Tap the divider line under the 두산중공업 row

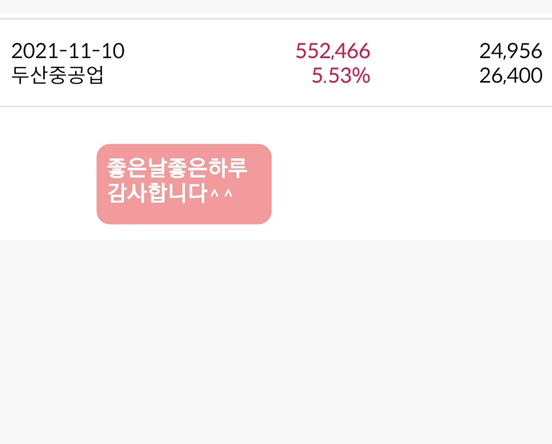click(x=276, y=106)
